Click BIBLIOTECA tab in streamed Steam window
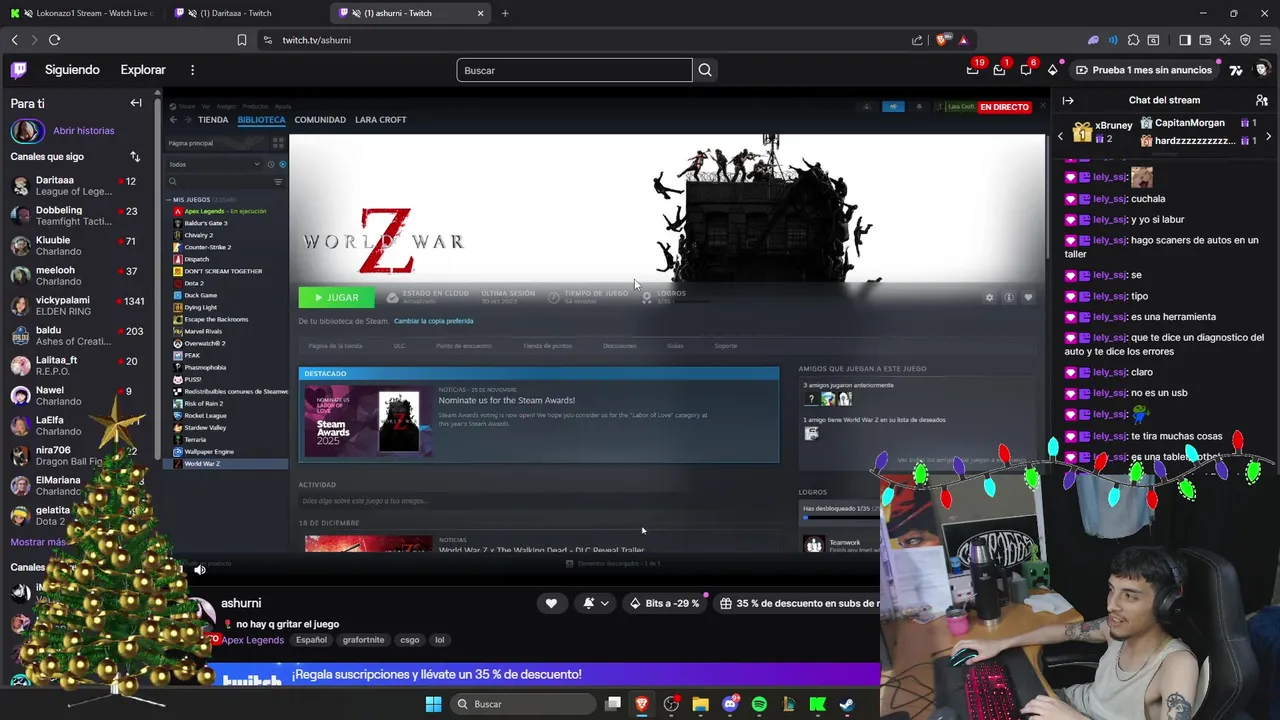 point(261,120)
